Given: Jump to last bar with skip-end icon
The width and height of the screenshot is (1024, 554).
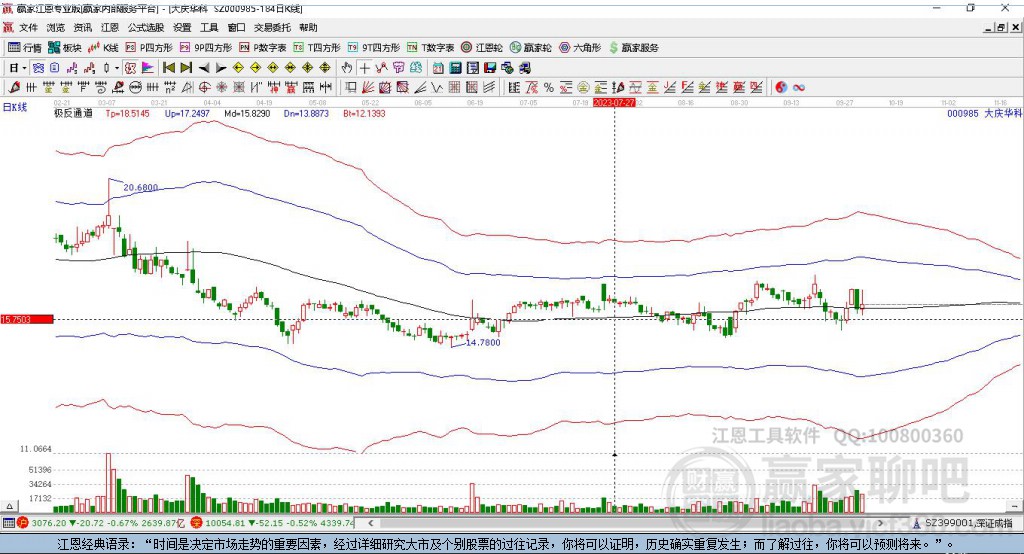Looking at the screenshot, I should tap(186, 68).
